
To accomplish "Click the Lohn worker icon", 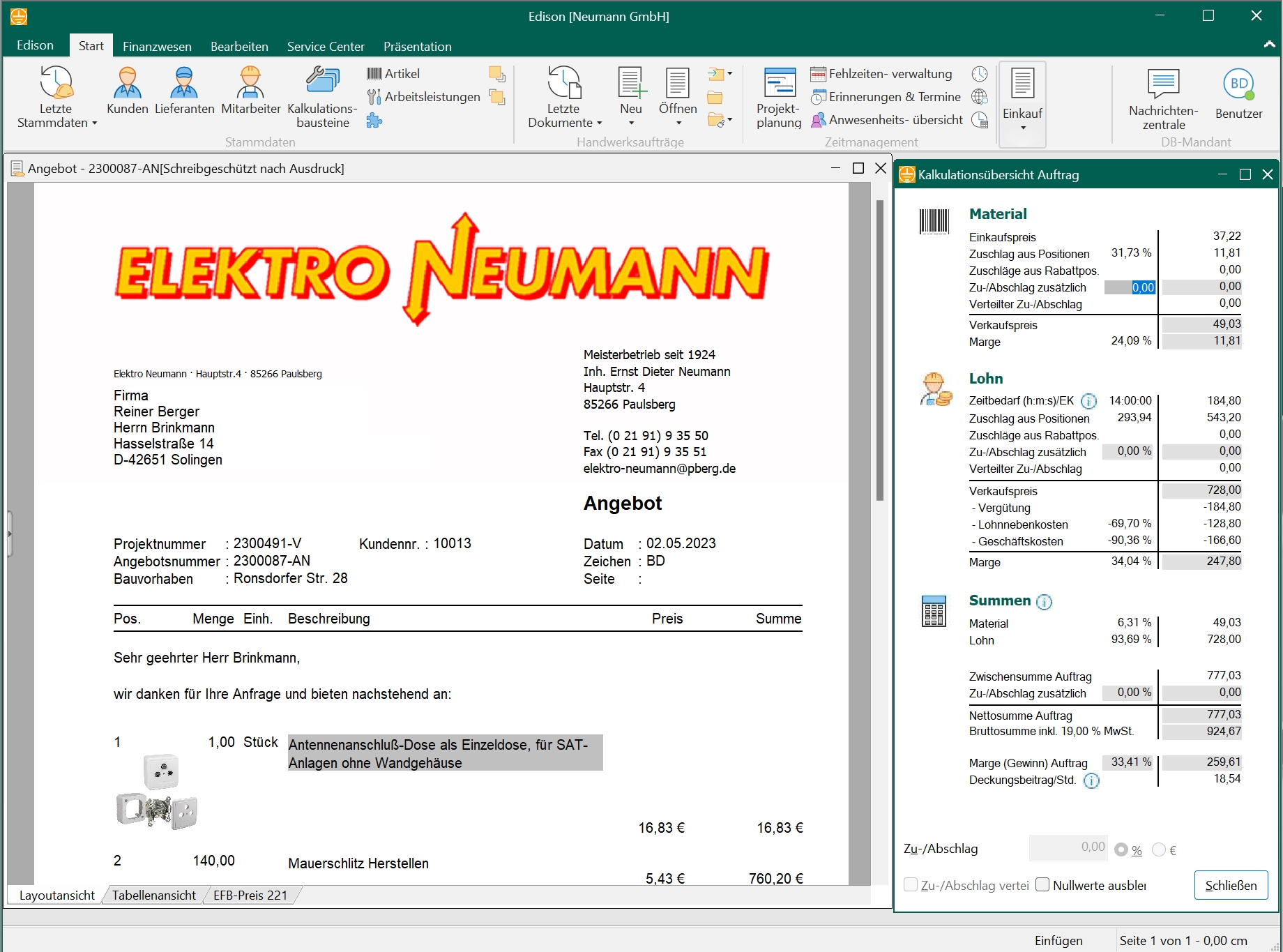I will (x=935, y=389).
